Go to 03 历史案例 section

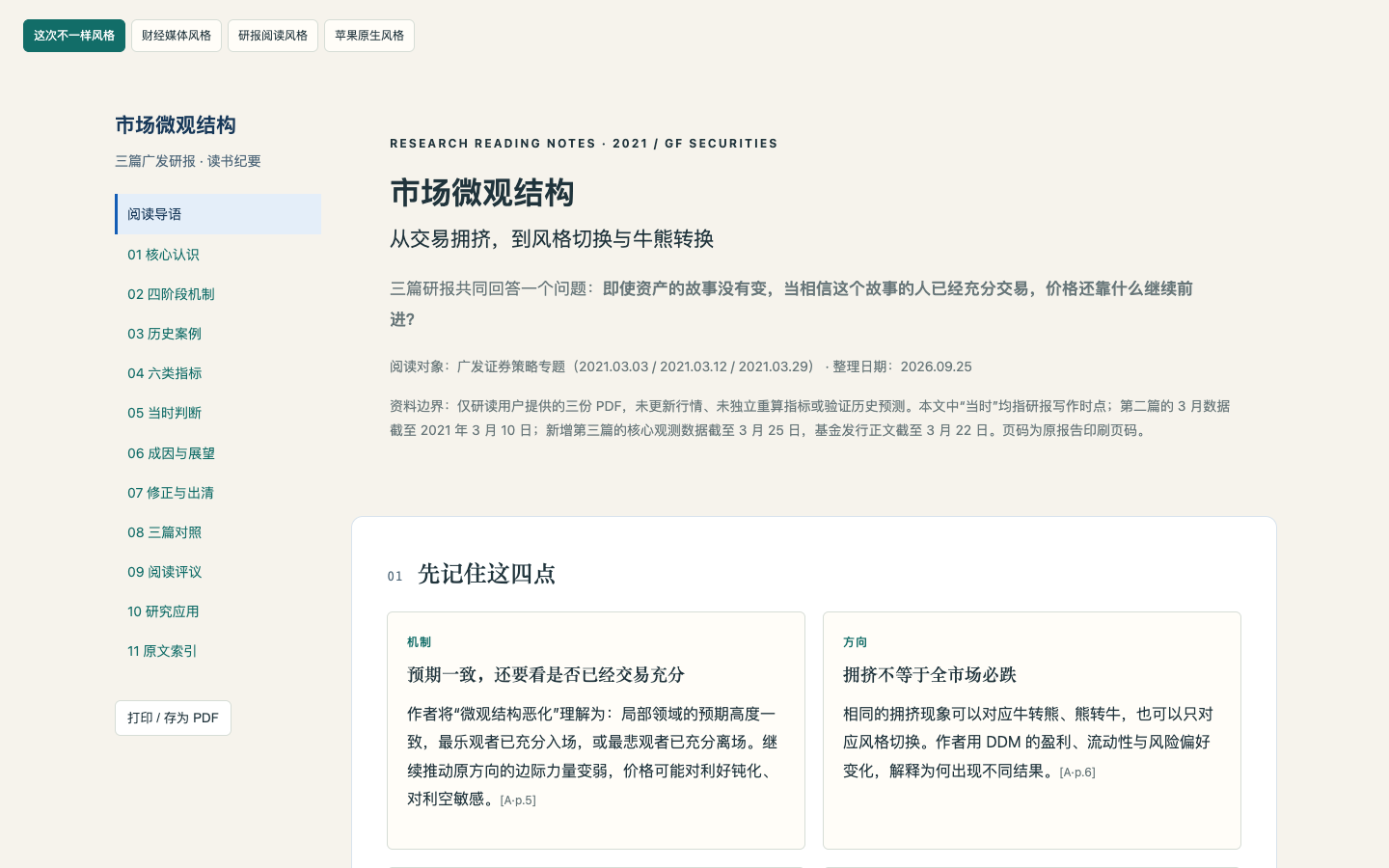[218, 334]
